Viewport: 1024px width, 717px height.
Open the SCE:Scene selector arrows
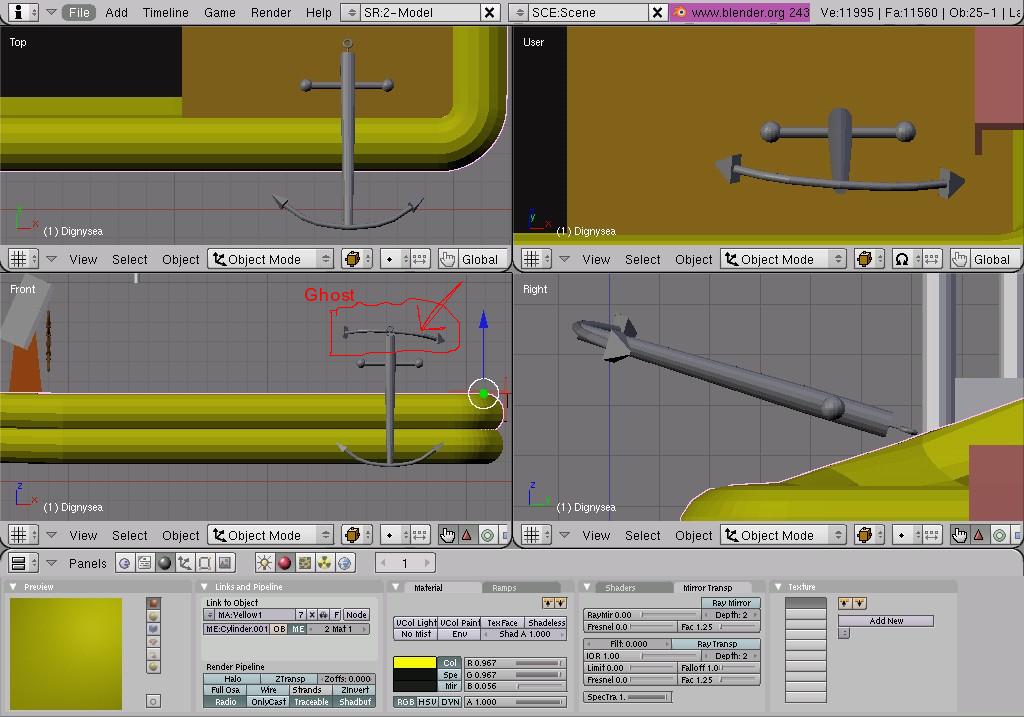click(519, 12)
